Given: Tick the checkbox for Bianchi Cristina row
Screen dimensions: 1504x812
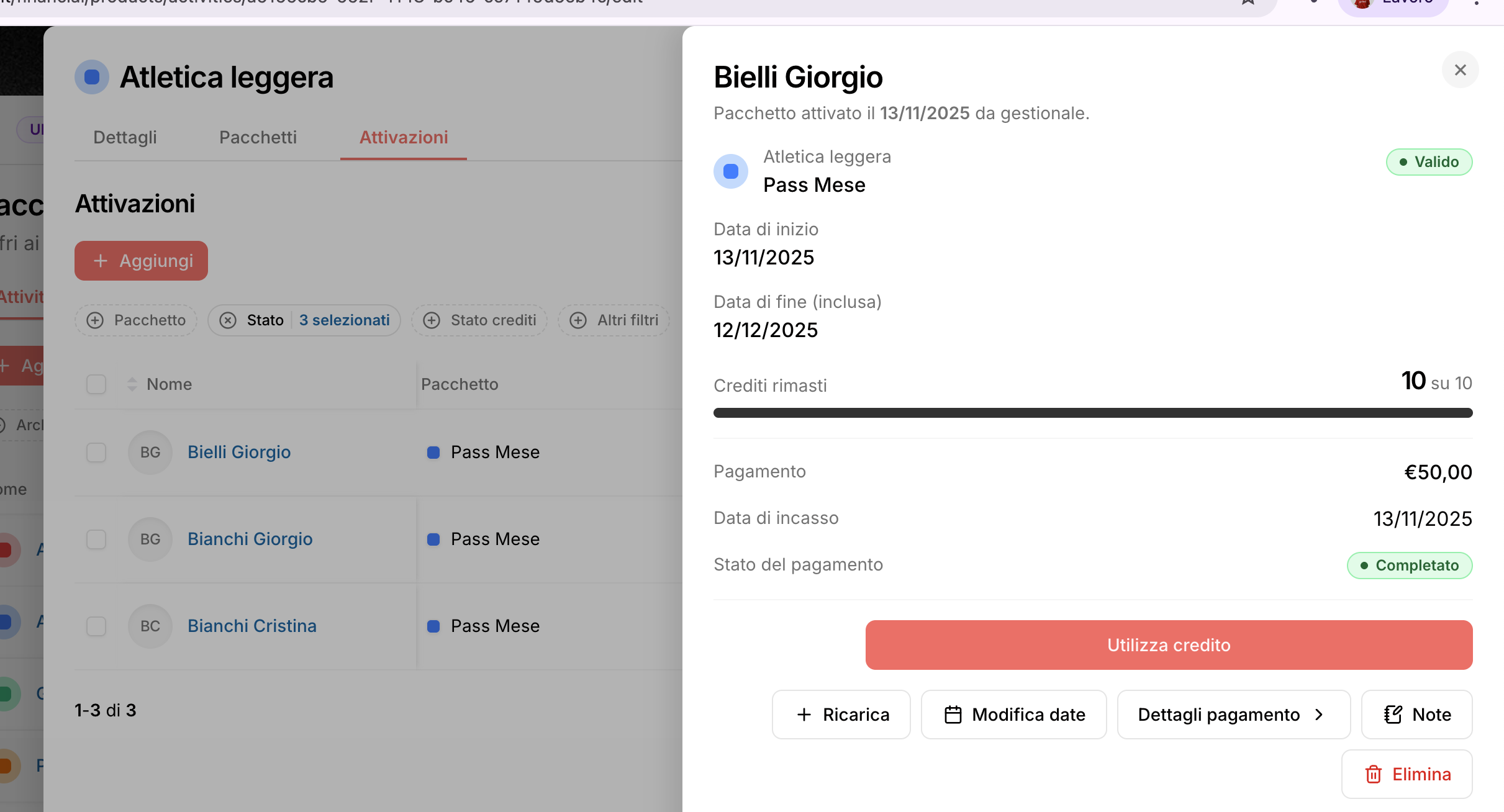Looking at the screenshot, I should [96, 626].
